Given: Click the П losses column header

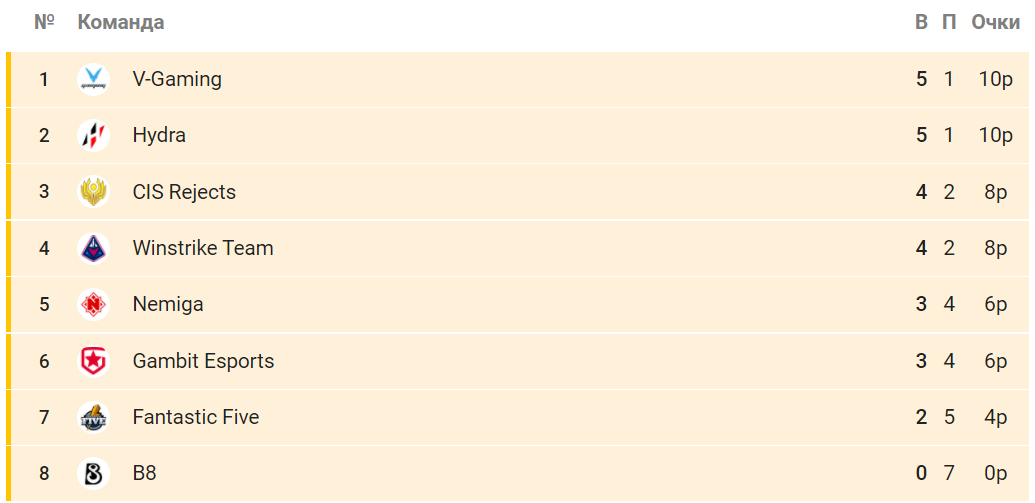Looking at the screenshot, I should [949, 22].
